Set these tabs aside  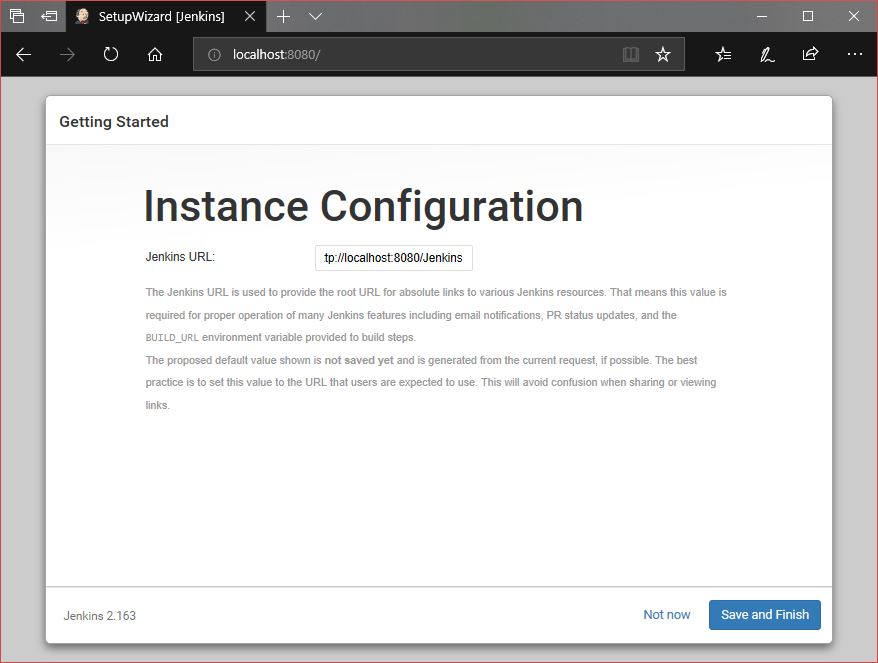pos(49,17)
